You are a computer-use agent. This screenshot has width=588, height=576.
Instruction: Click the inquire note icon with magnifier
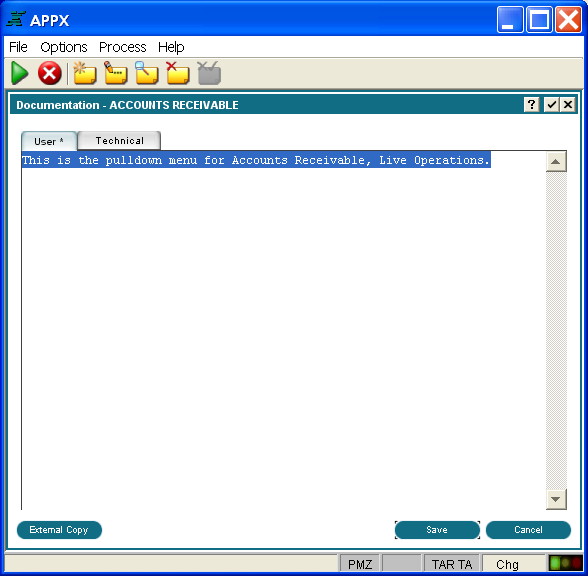click(x=147, y=73)
